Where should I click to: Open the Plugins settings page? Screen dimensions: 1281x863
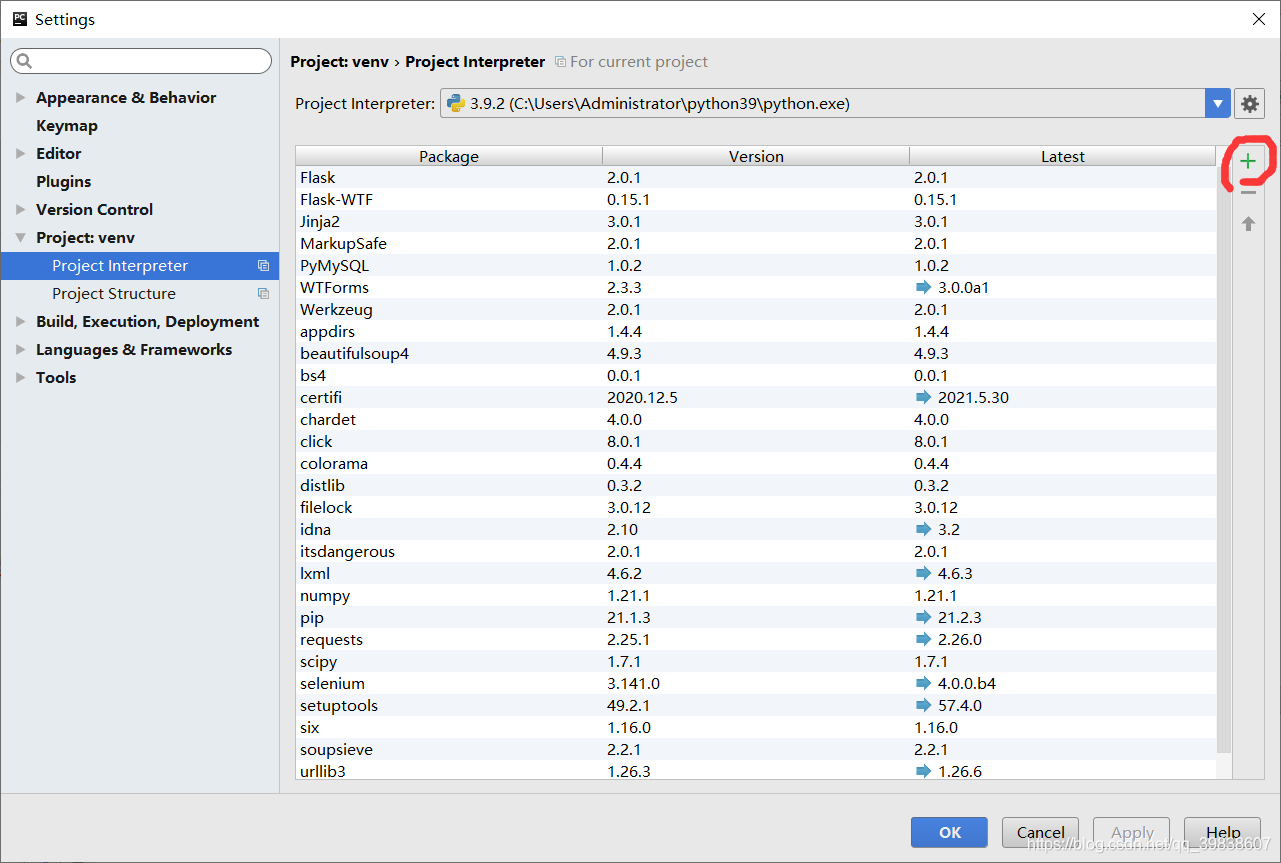[64, 182]
